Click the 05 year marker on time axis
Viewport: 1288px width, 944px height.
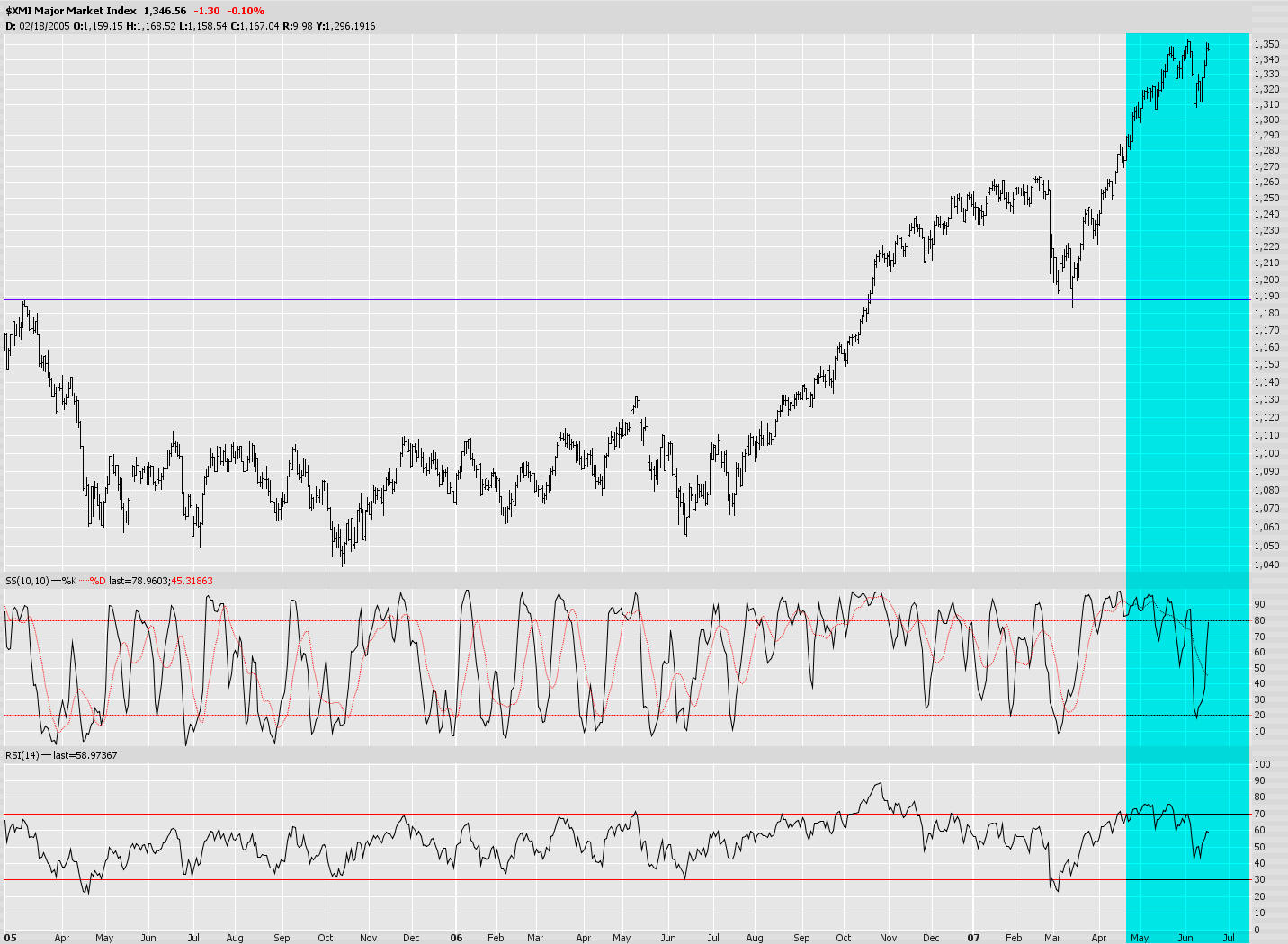(10, 938)
